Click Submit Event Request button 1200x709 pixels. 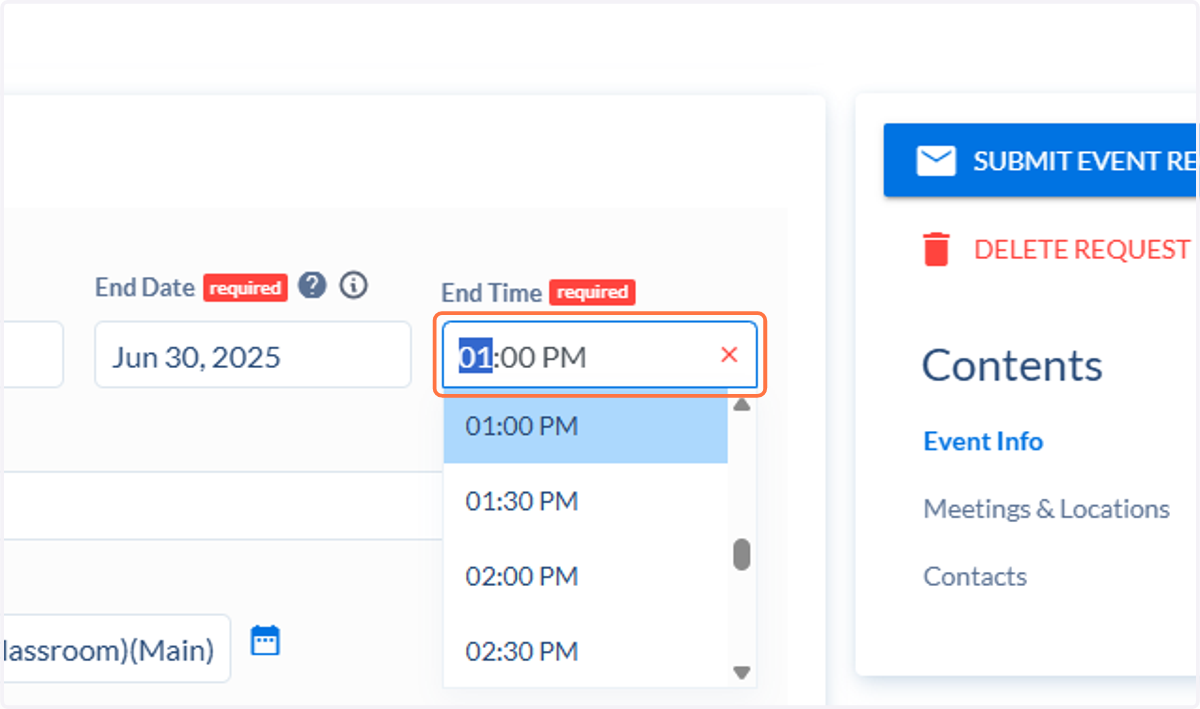(1041, 161)
